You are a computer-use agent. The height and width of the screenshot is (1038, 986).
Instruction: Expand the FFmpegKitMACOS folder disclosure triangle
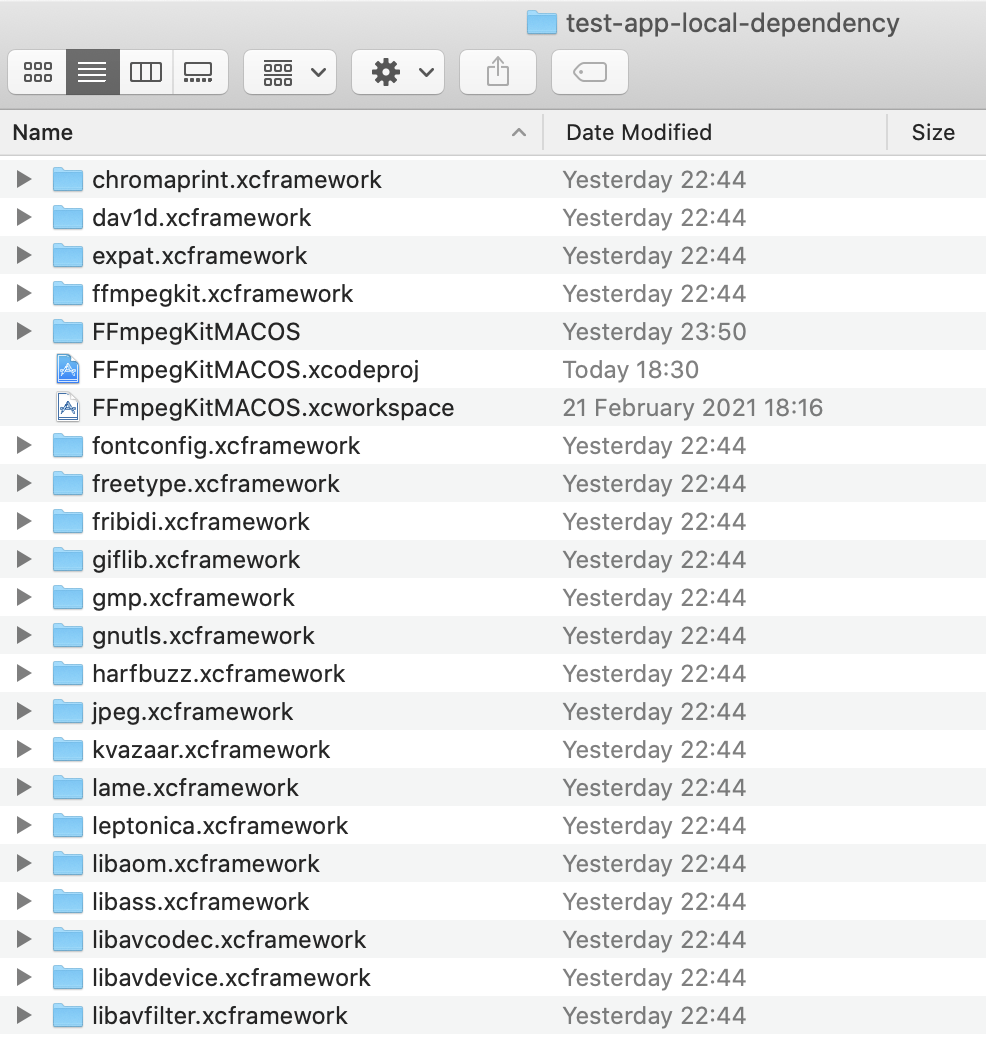[25, 332]
